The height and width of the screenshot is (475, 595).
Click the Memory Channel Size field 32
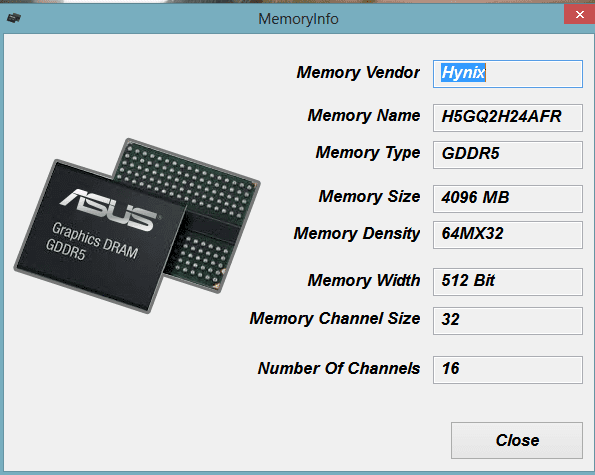[x=508, y=321]
